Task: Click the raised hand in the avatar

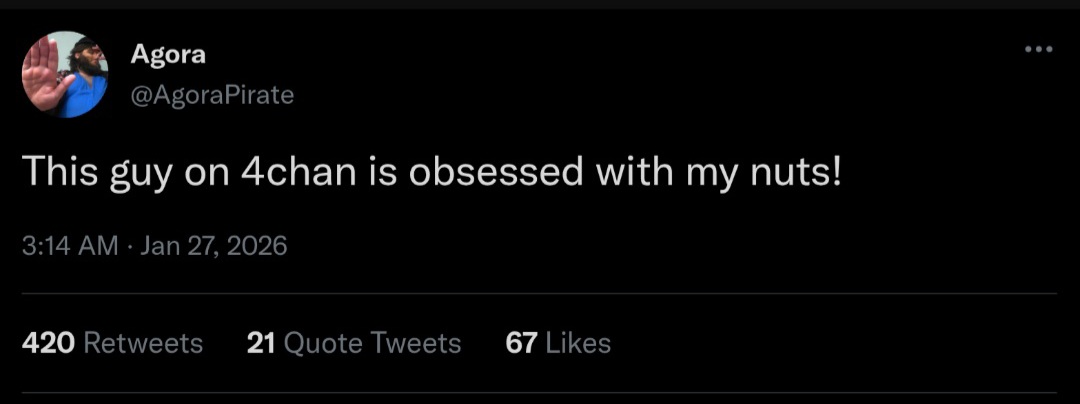Action: (43, 74)
